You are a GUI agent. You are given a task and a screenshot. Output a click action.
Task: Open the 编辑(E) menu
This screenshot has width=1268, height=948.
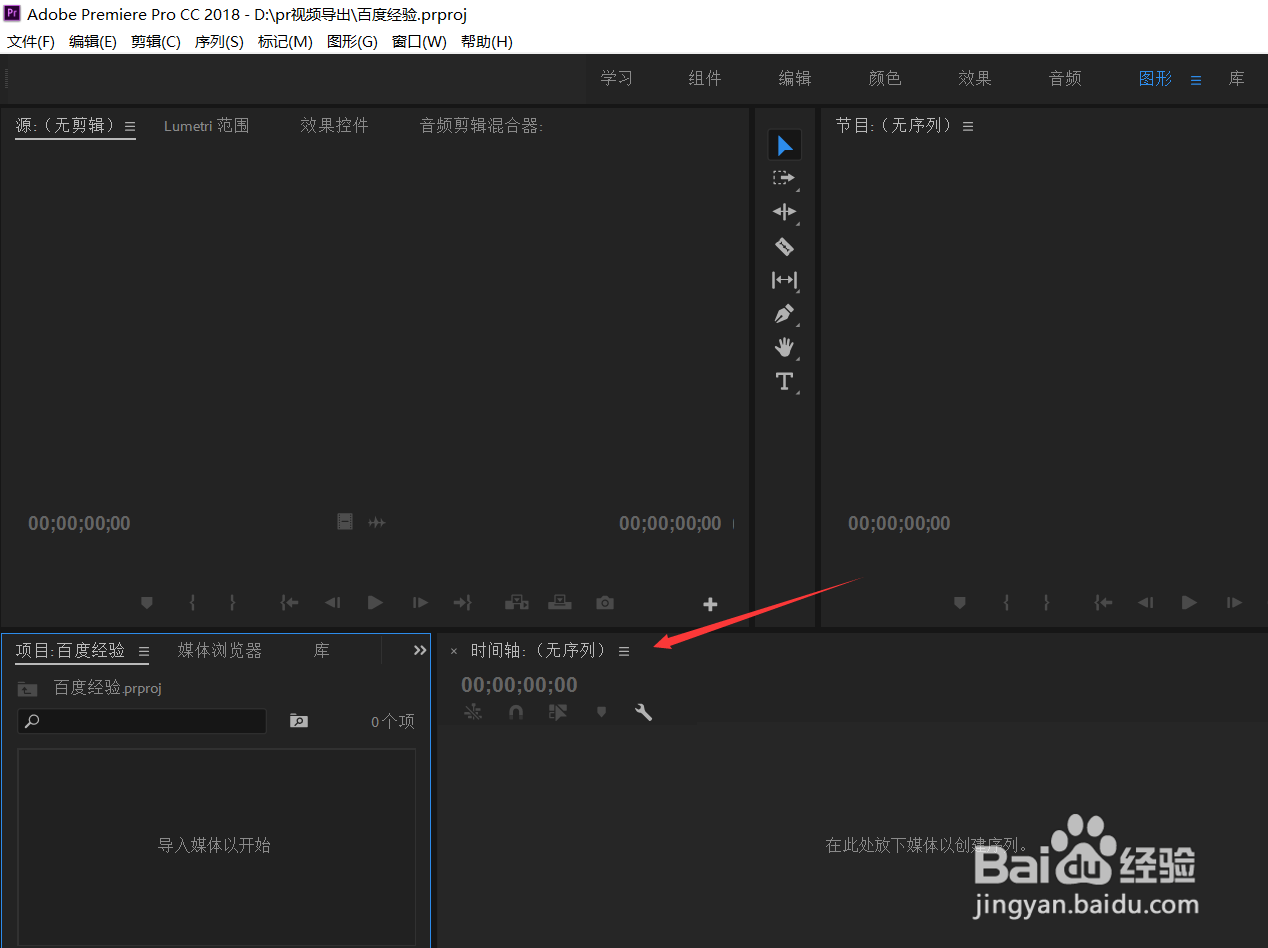point(93,42)
